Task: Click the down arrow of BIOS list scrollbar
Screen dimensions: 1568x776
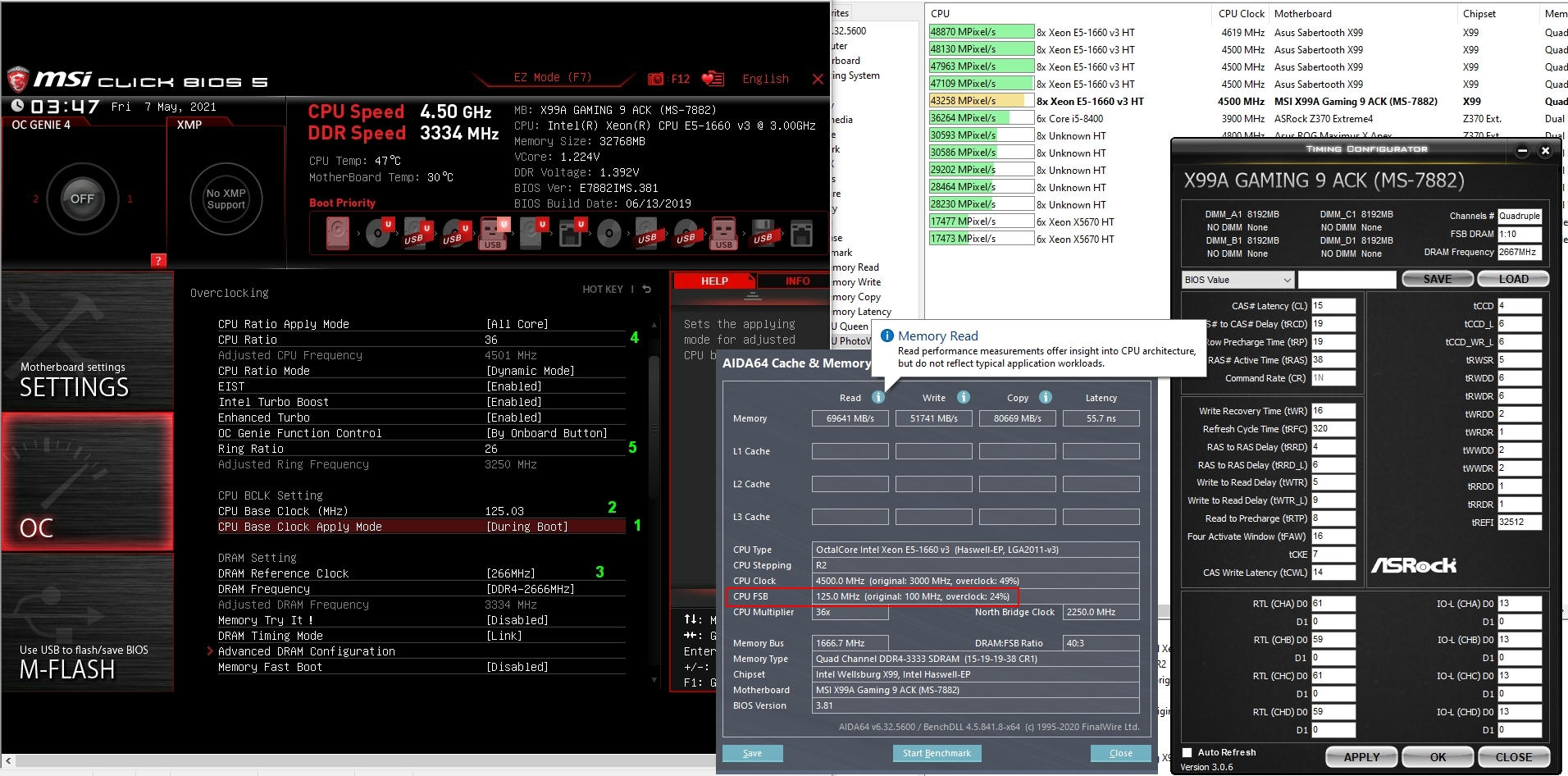Action: (x=654, y=680)
